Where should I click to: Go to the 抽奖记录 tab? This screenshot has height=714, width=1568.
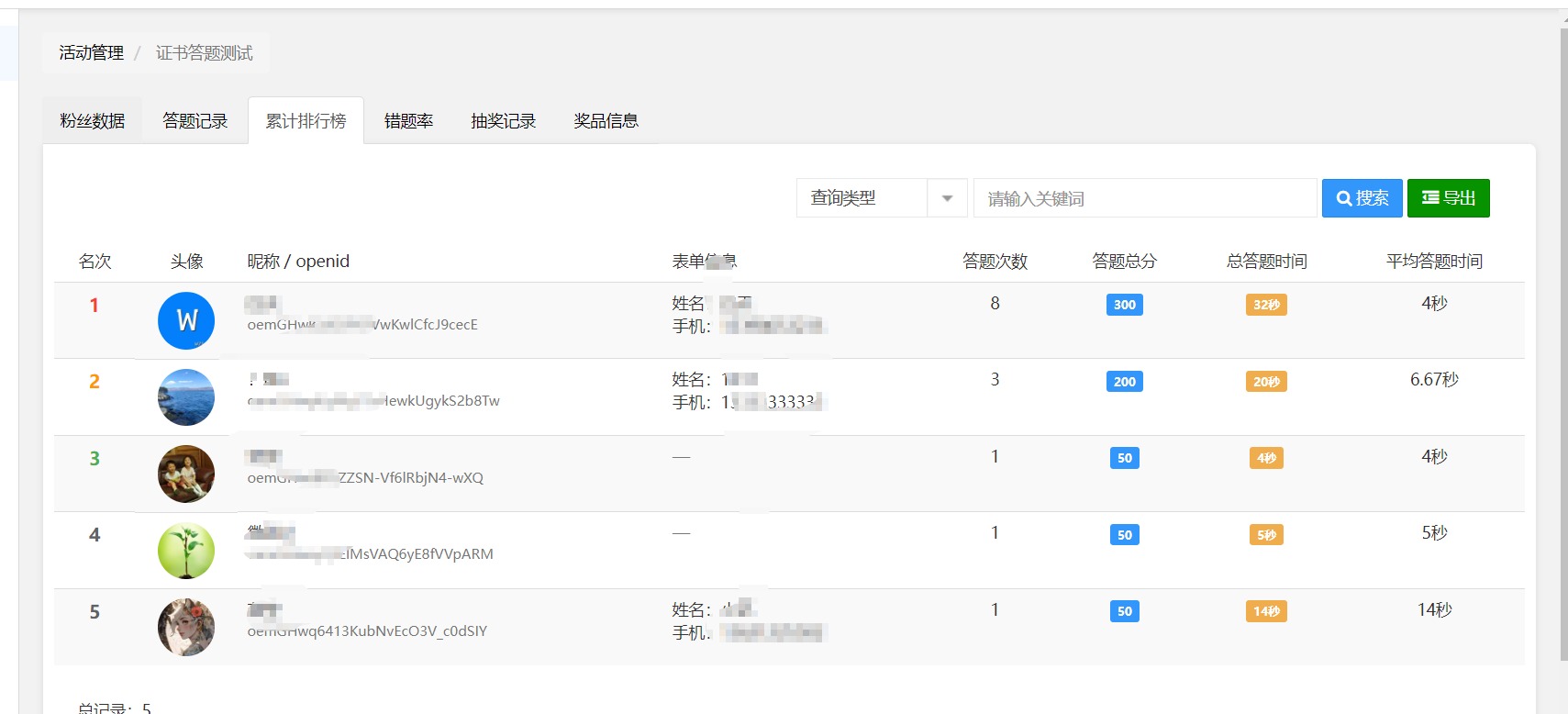[504, 120]
